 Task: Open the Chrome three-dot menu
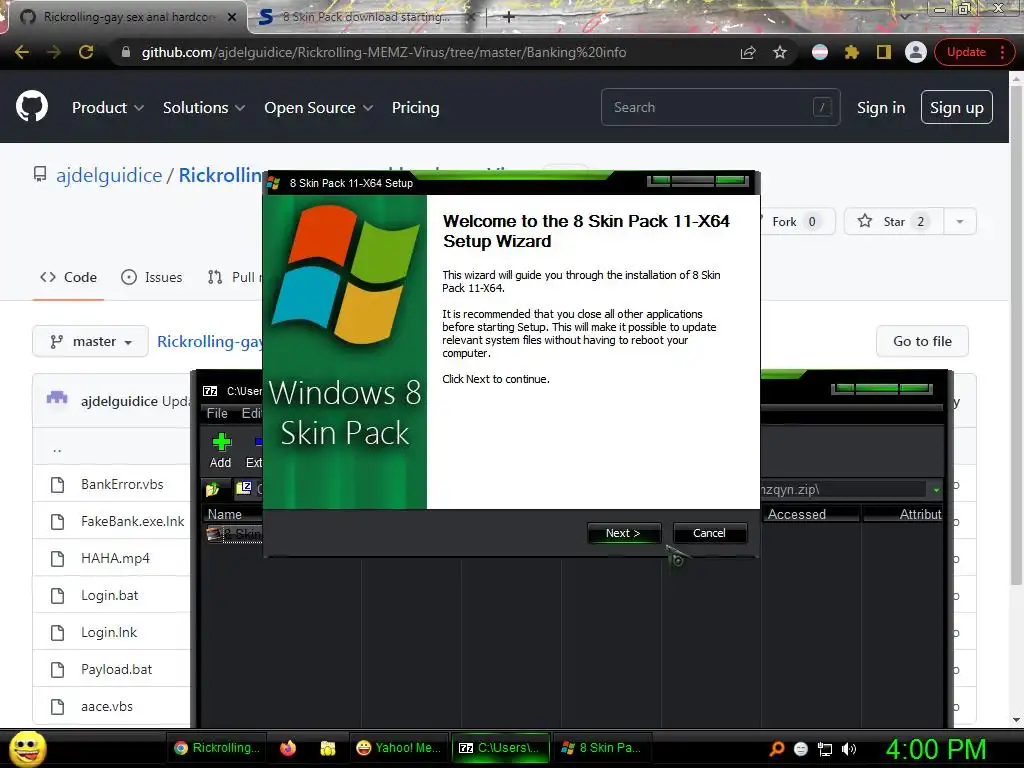click(x=1002, y=52)
